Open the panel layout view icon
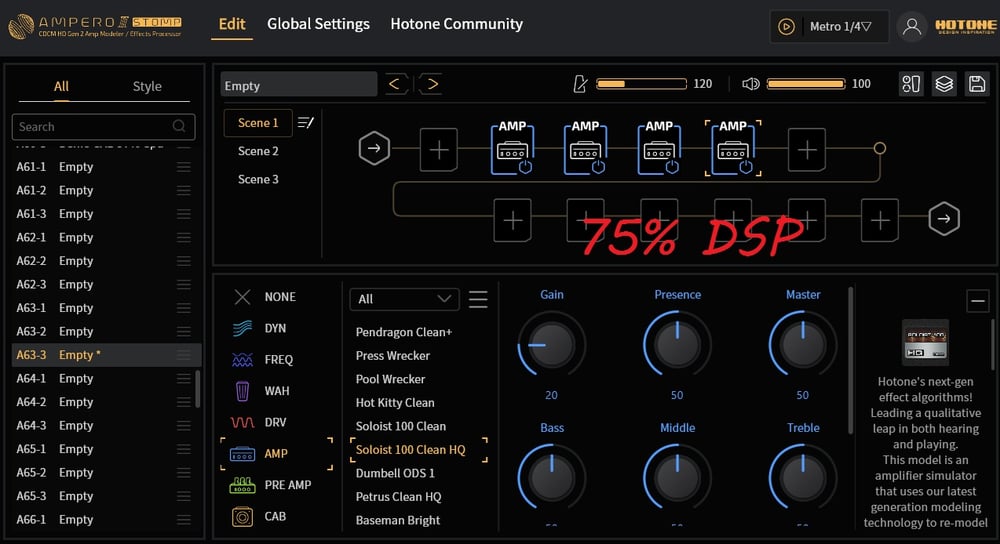 911,84
